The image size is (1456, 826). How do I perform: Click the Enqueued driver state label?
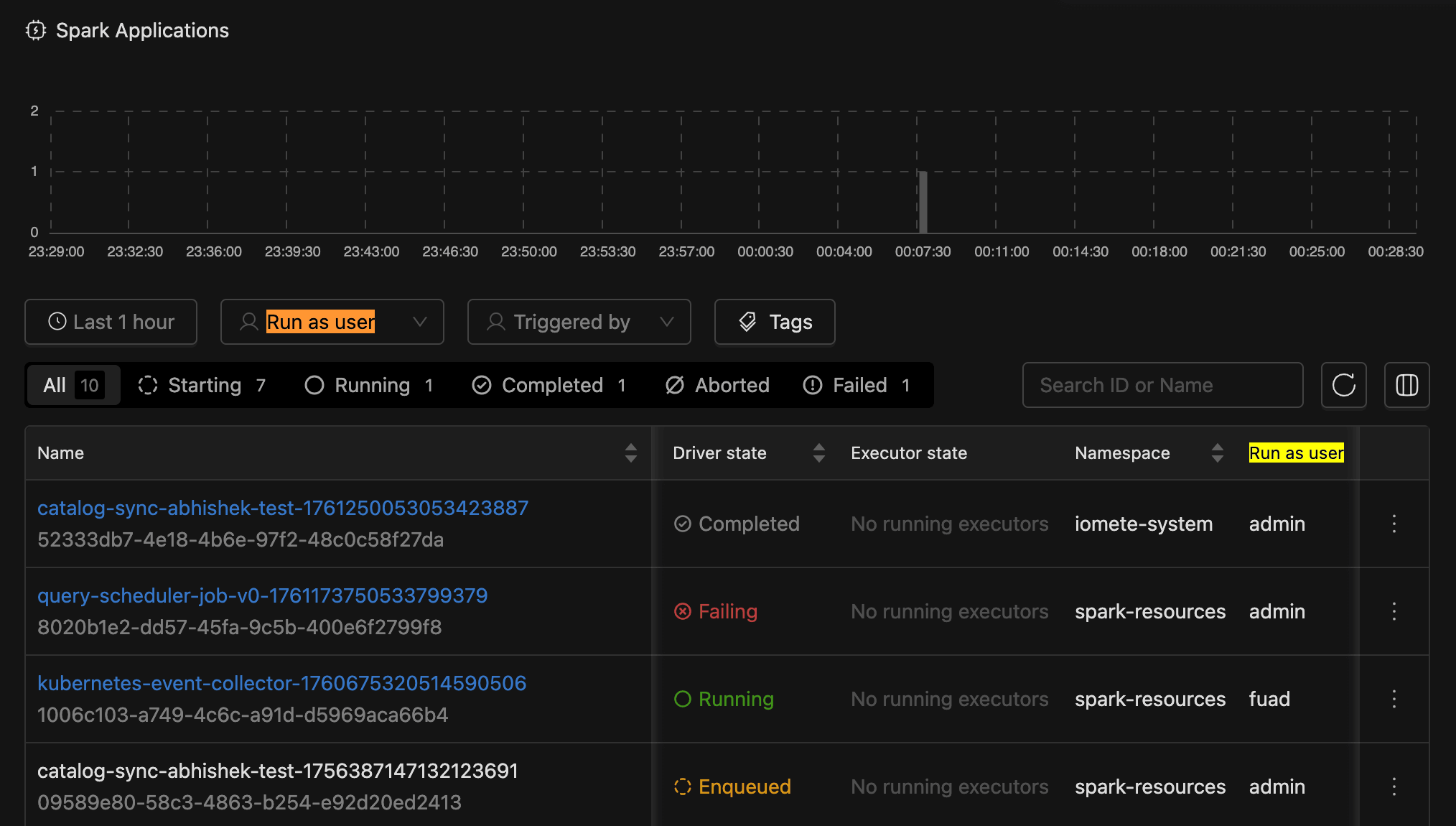coord(745,786)
